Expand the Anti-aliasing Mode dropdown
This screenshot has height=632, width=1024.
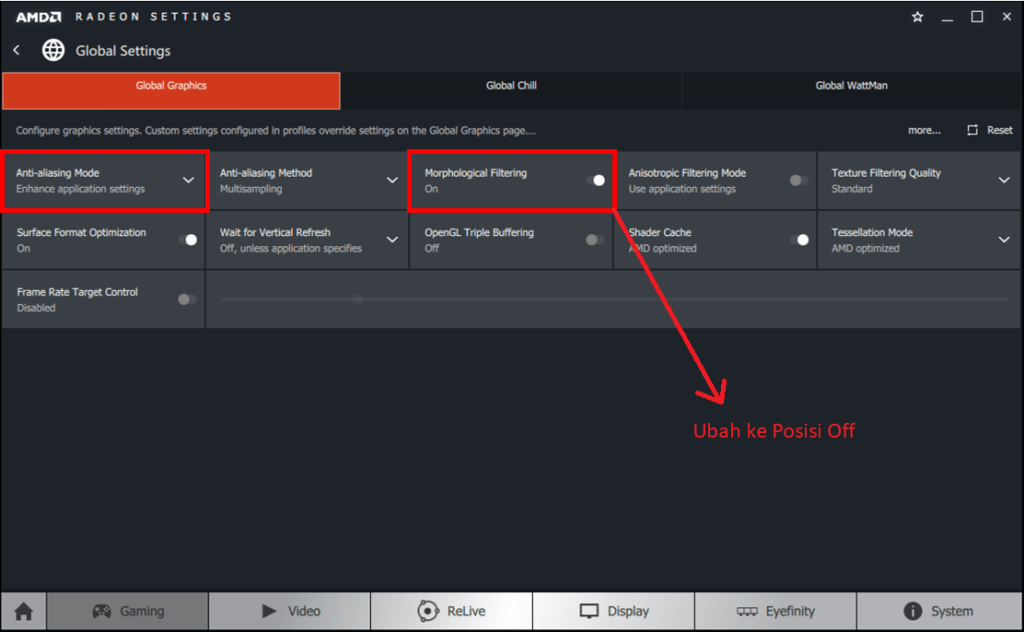click(x=188, y=180)
